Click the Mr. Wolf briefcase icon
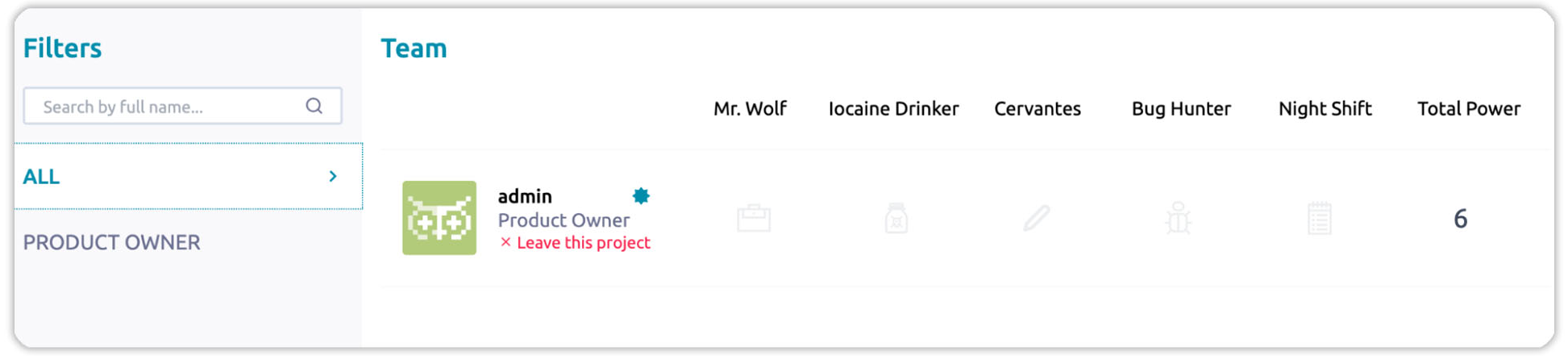The width and height of the screenshot is (1568, 356). (754, 219)
